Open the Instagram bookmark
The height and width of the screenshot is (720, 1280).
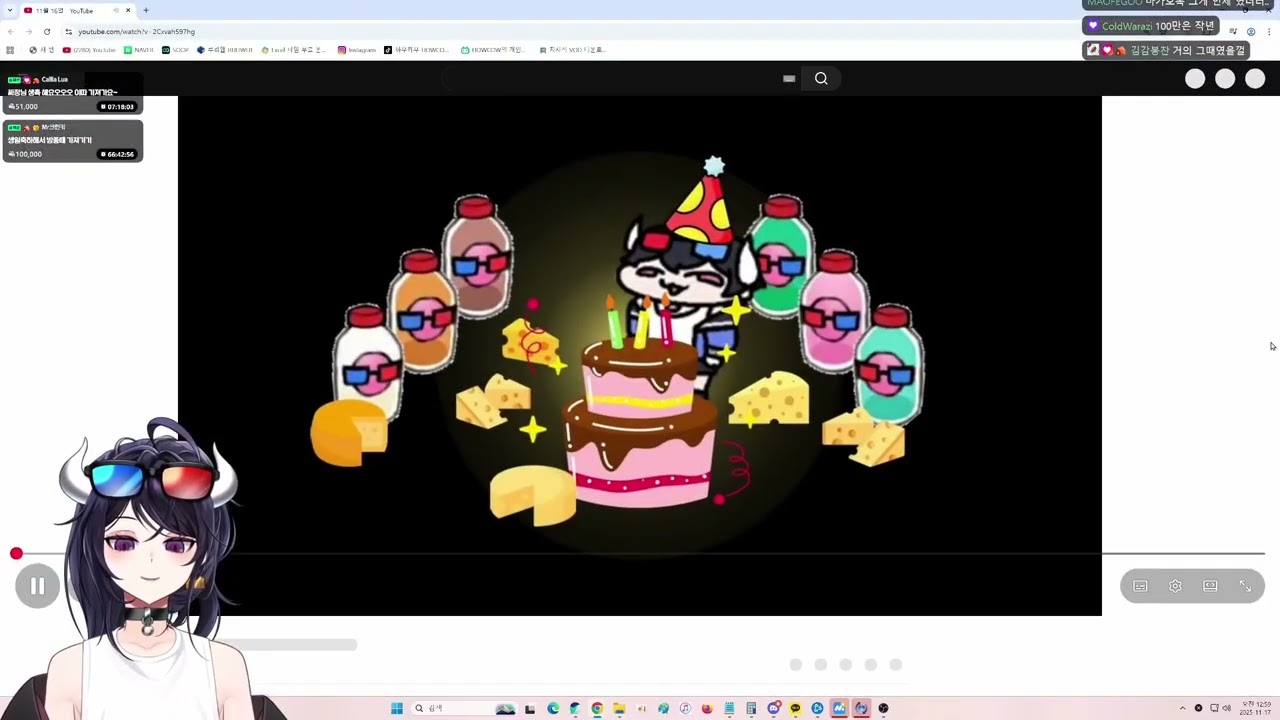point(357,49)
